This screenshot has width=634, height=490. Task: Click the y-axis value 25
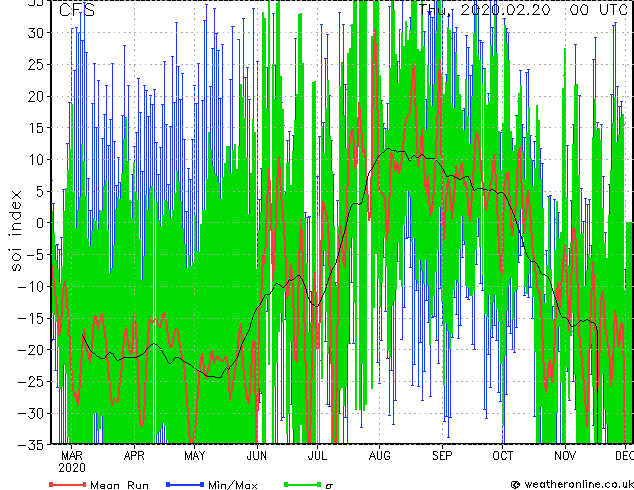[36, 64]
